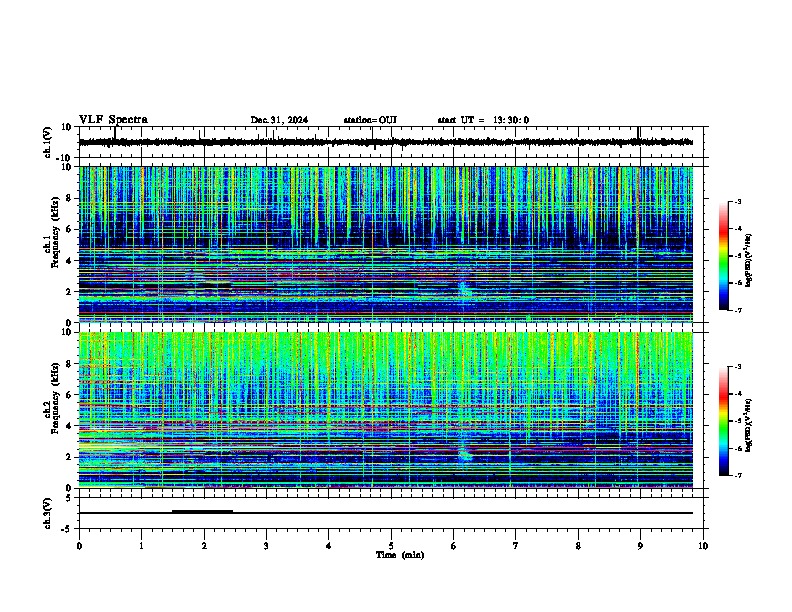The width and height of the screenshot is (792, 612).
Task: Click the "-3" tick on the ch.1 colorbar
Action: coord(738,201)
